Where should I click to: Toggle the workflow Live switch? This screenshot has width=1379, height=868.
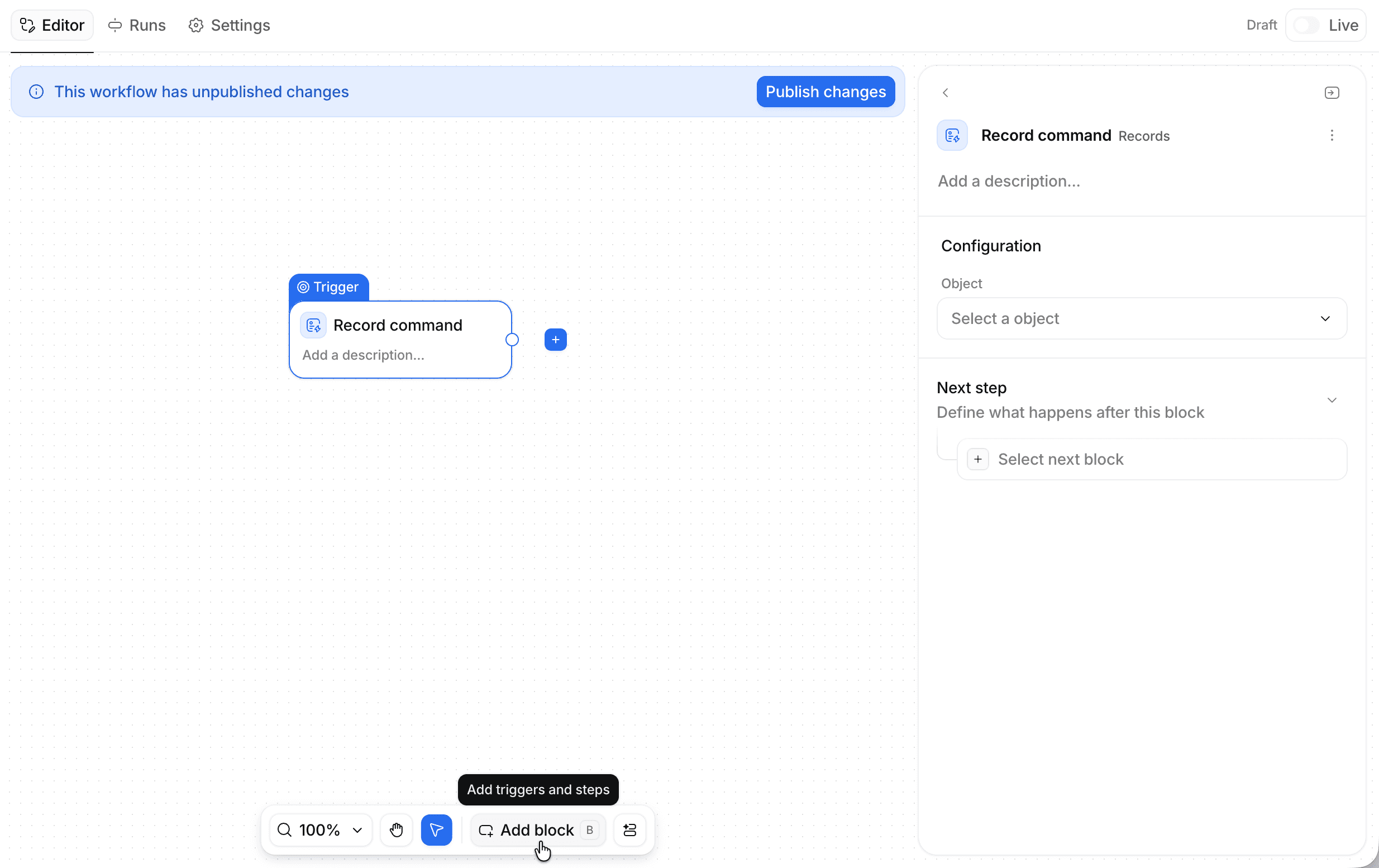click(1306, 25)
